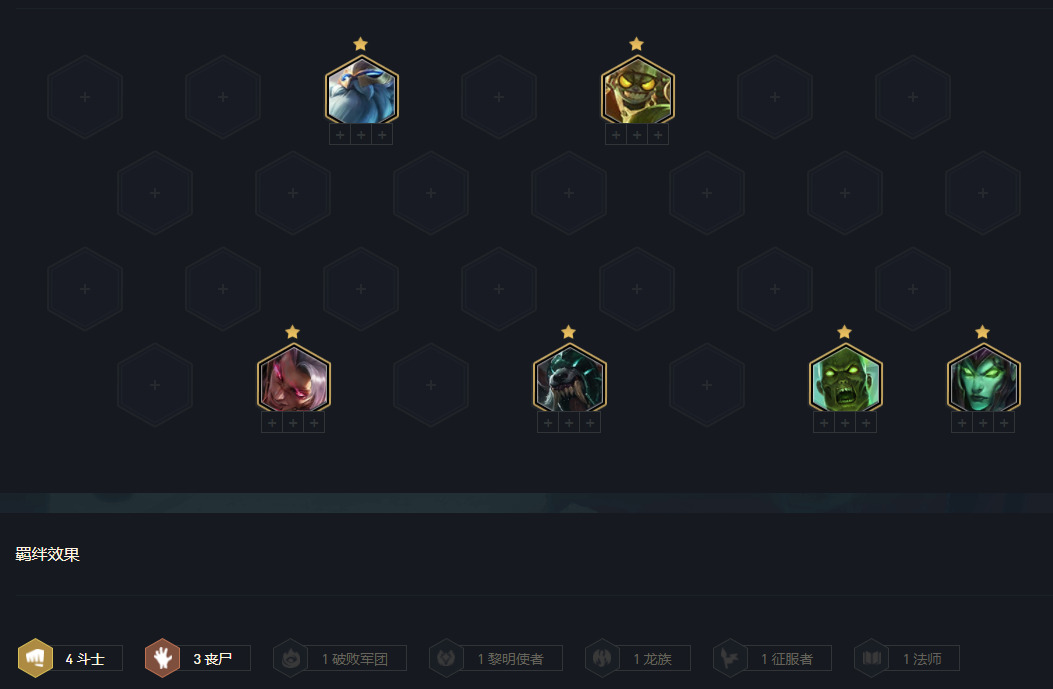
Task: Click the 1 法师 book trait icon
Action: pyautogui.click(x=872, y=658)
